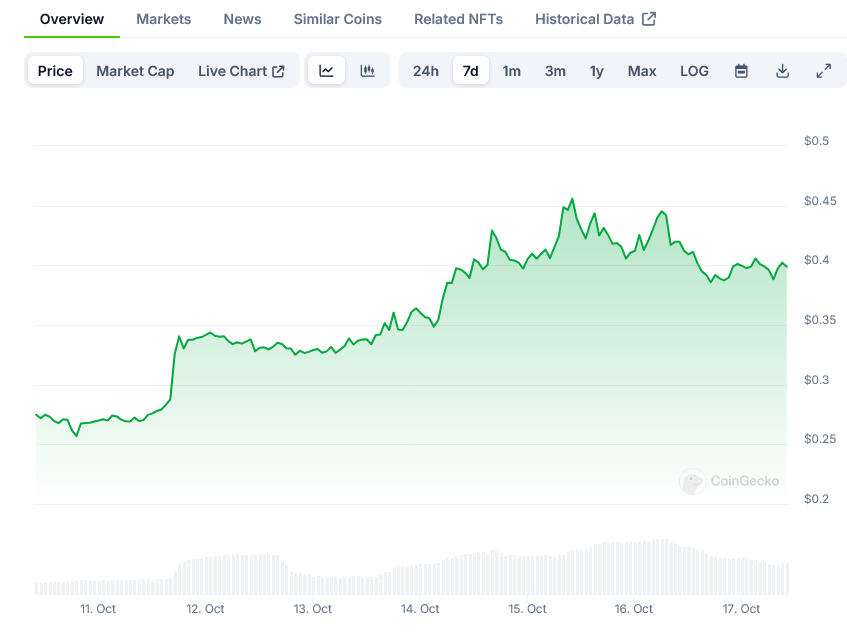This screenshot has height=634, width=847.
Task: Click the 11. Oct date label
Action: [x=98, y=609]
